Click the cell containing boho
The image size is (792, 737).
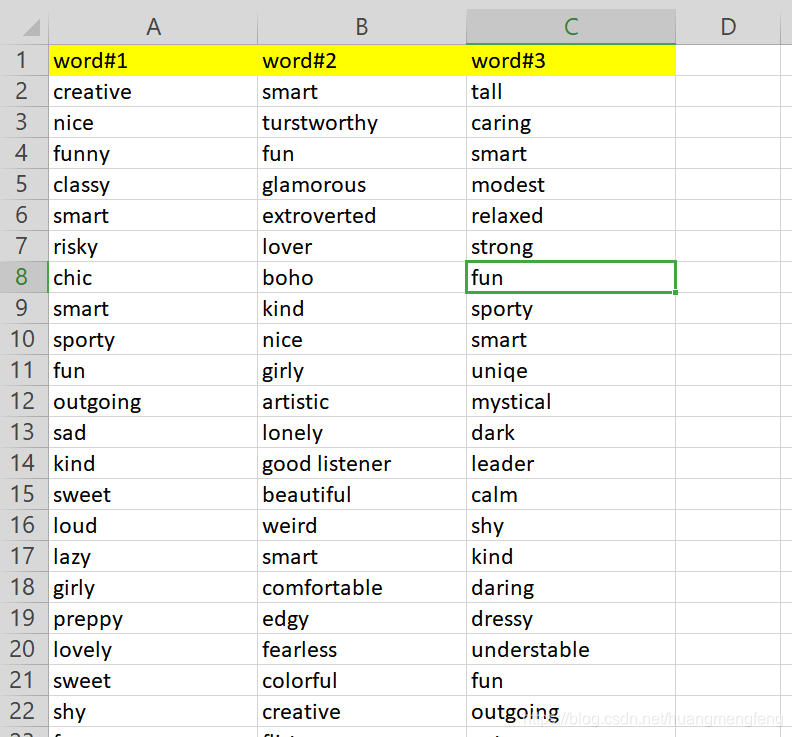pos(362,277)
